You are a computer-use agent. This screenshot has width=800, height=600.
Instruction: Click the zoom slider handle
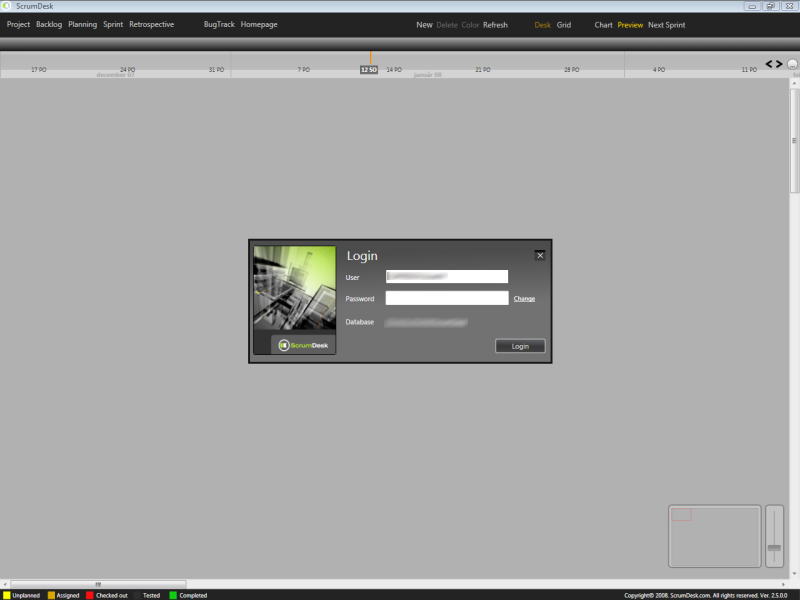tap(774, 547)
